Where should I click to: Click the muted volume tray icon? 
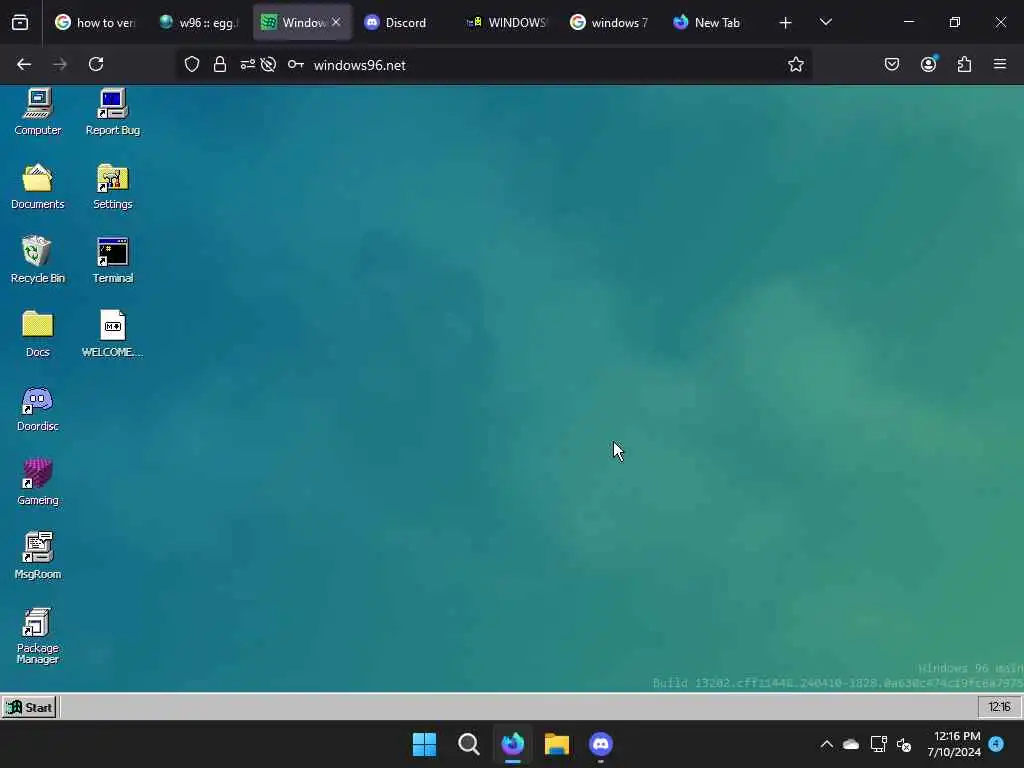pyautogui.click(x=904, y=744)
